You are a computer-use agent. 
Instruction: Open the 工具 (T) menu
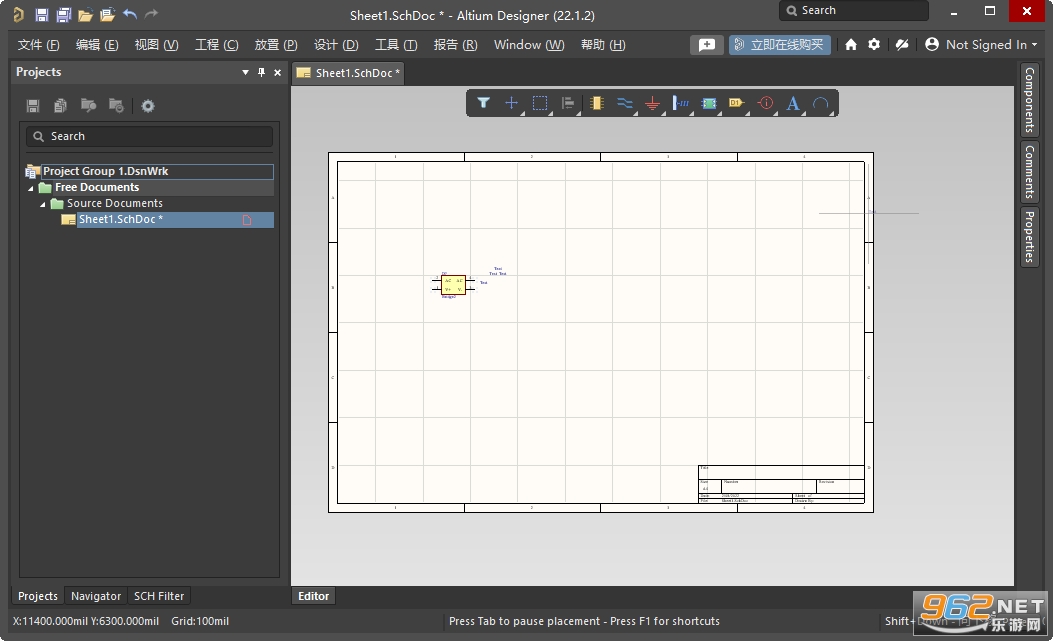(x=396, y=44)
